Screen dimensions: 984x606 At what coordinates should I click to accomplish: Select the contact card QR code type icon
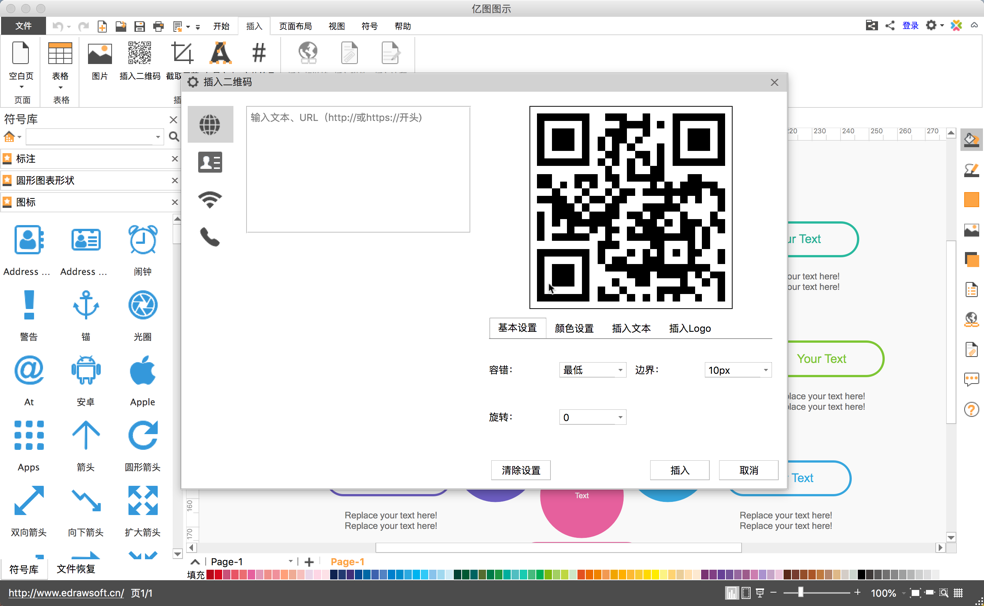210,161
